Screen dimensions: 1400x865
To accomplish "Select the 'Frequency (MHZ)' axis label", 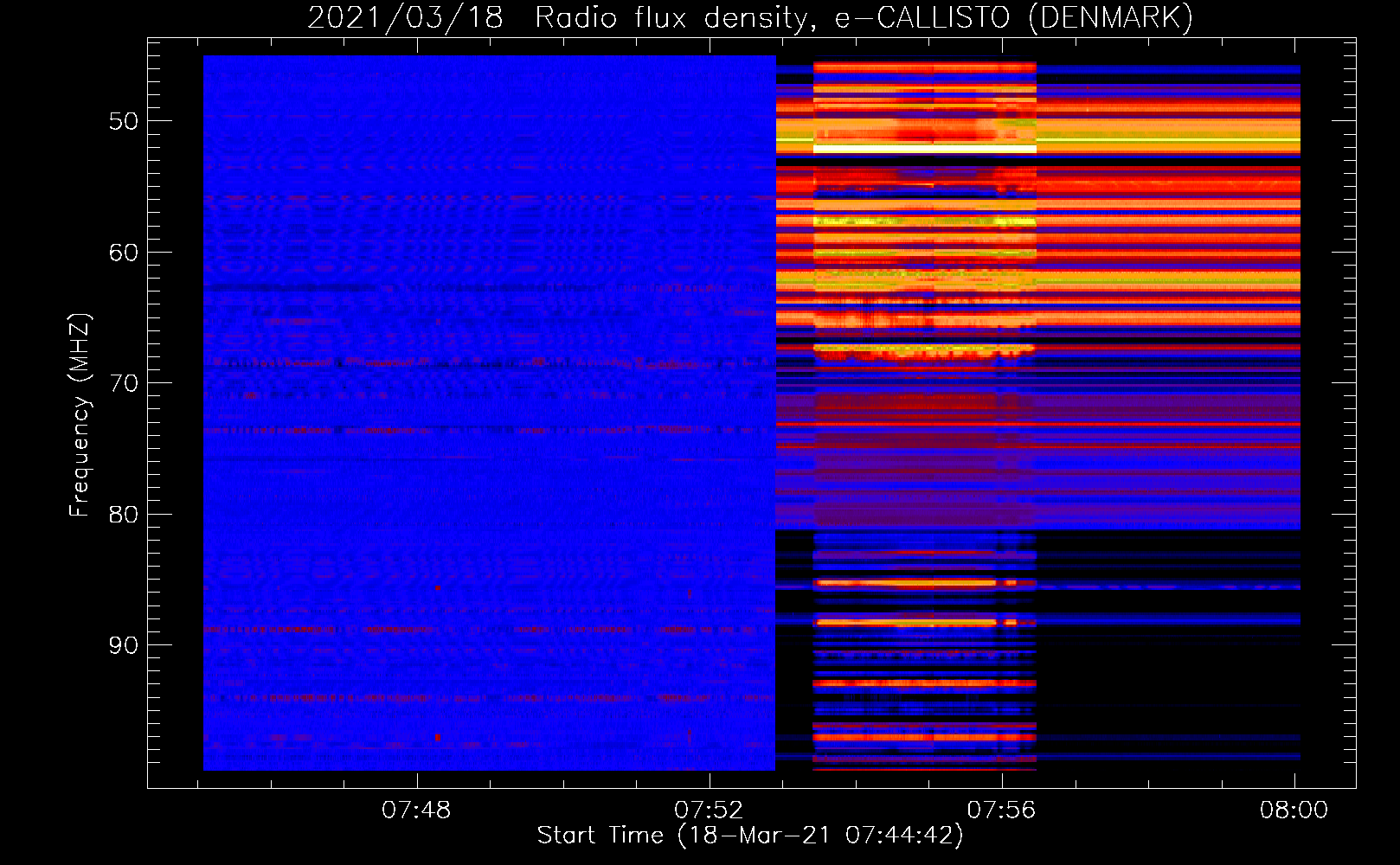I will click(x=80, y=414).
